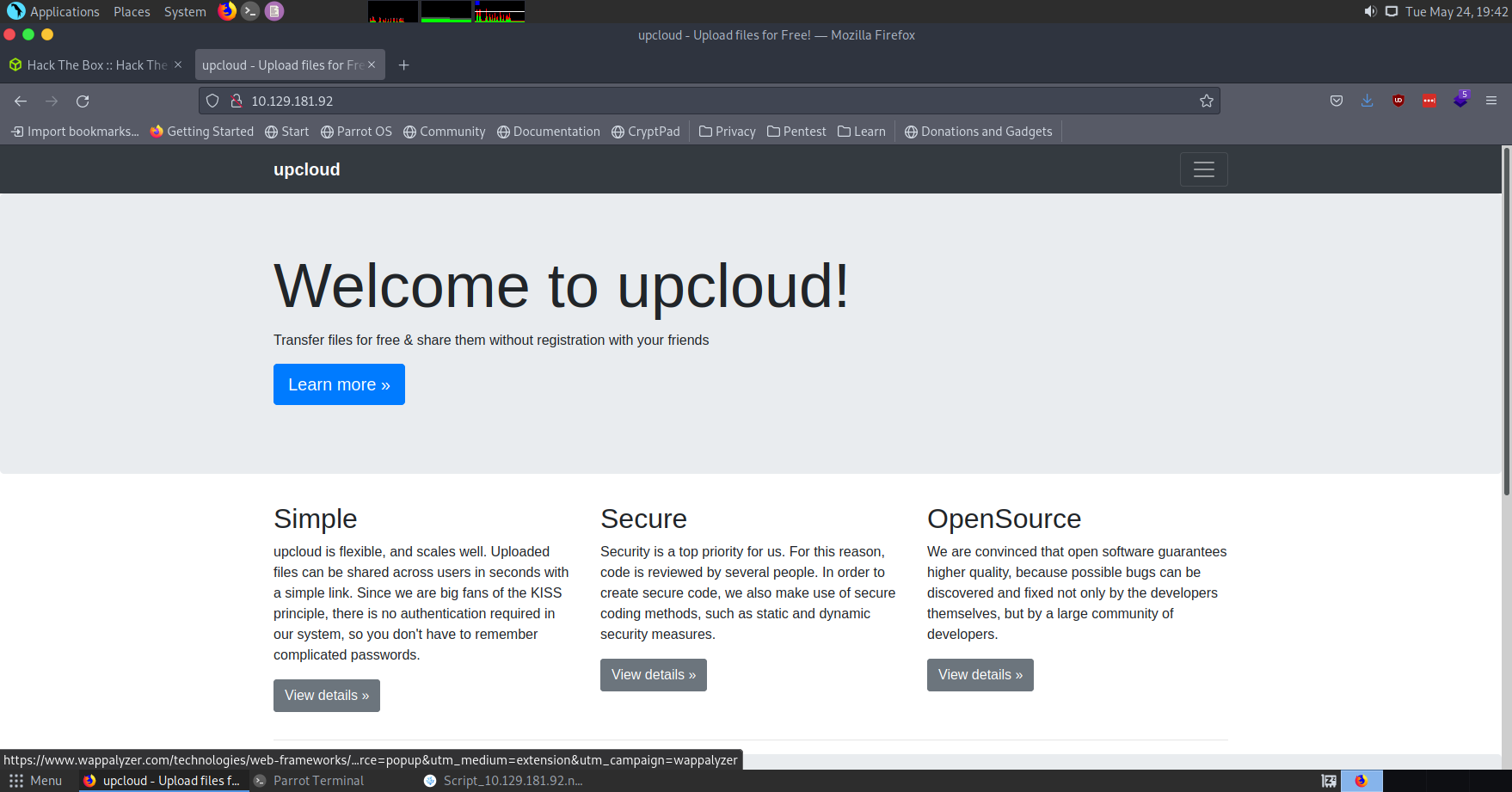
Task: Open Firefox hamburger application menu
Action: (1491, 101)
